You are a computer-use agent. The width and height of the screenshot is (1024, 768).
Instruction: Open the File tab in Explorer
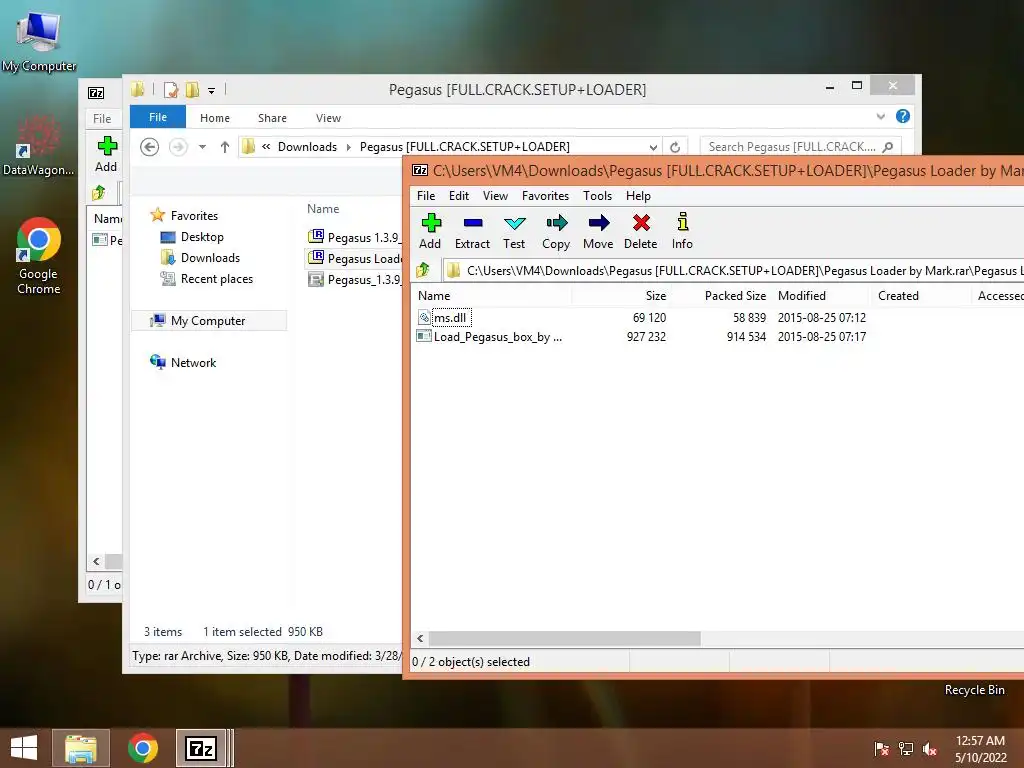coord(157,118)
